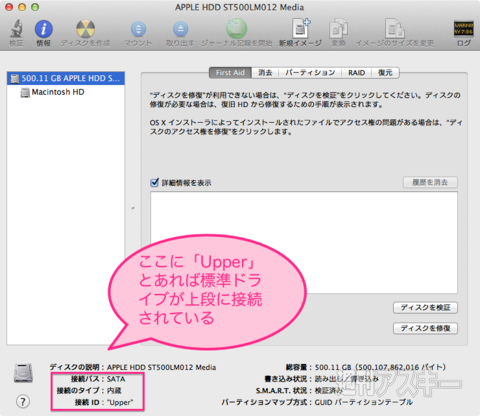Toggle the Show details (詳細情報を表示) checkbox
Screen dimensions: 480x416
click(154, 182)
